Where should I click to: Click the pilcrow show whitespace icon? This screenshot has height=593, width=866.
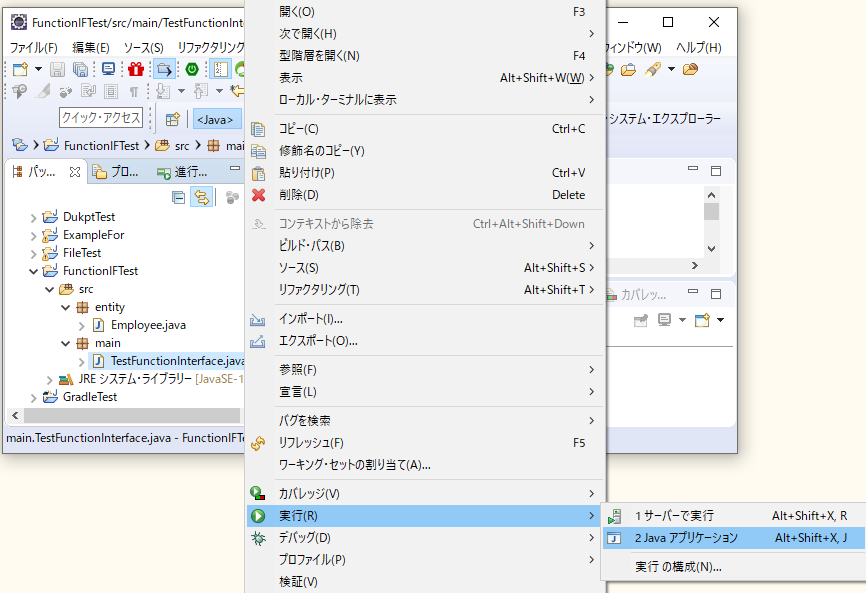134,92
